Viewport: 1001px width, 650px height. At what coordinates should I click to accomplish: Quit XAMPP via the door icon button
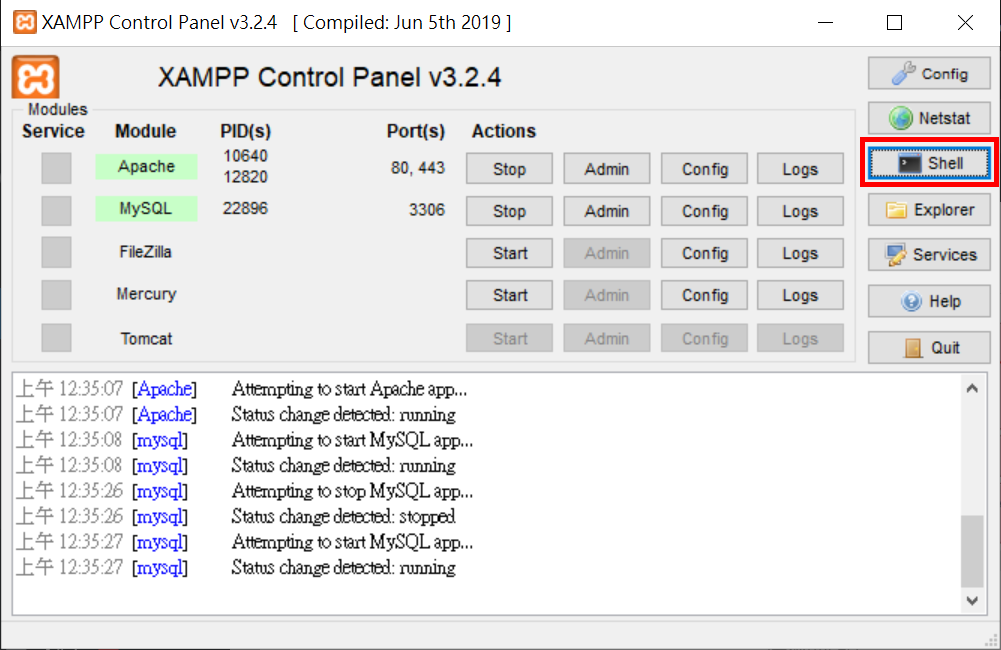[929, 347]
